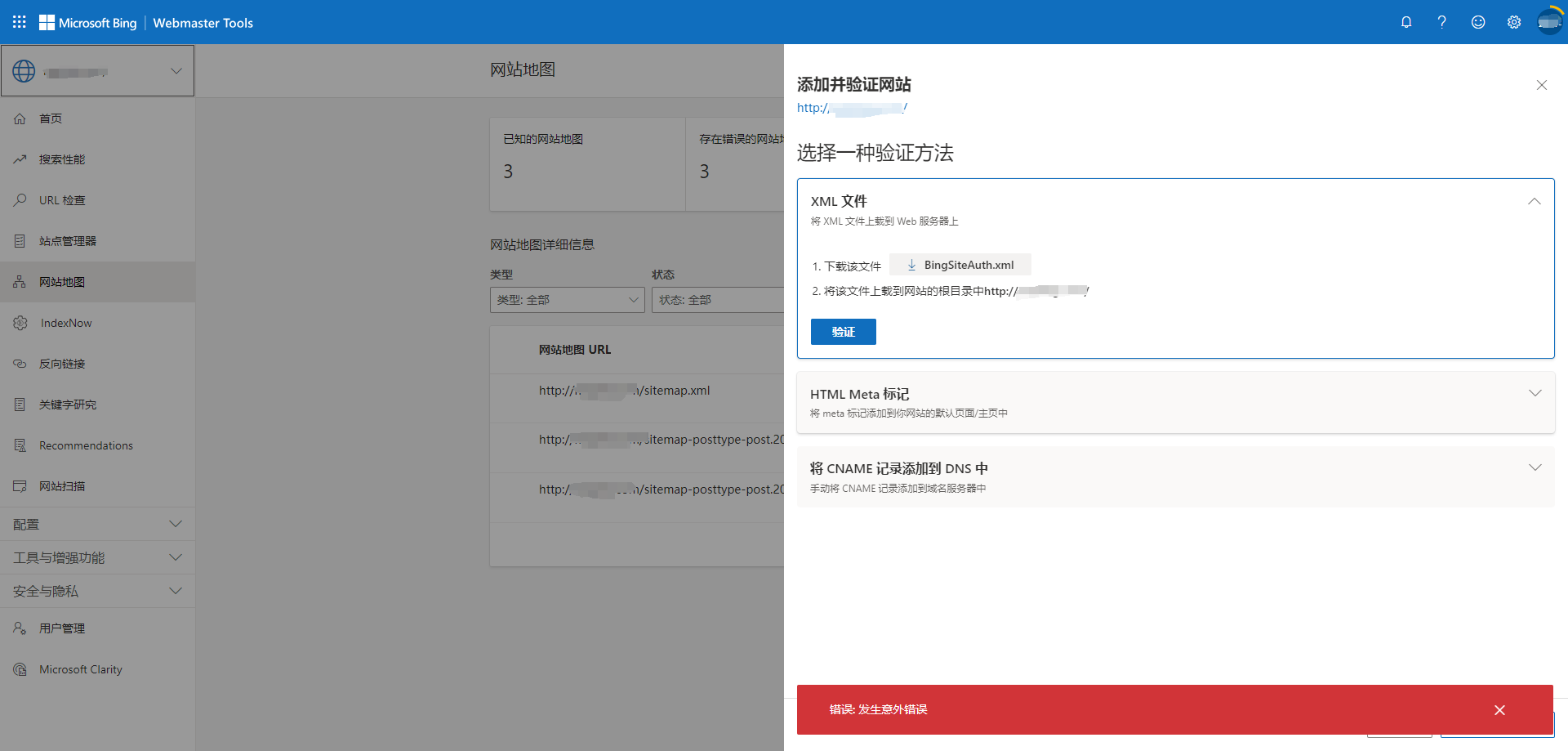Open the settings gear icon
This screenshot has height=751, width=1568.
(x=1514, y=22)
